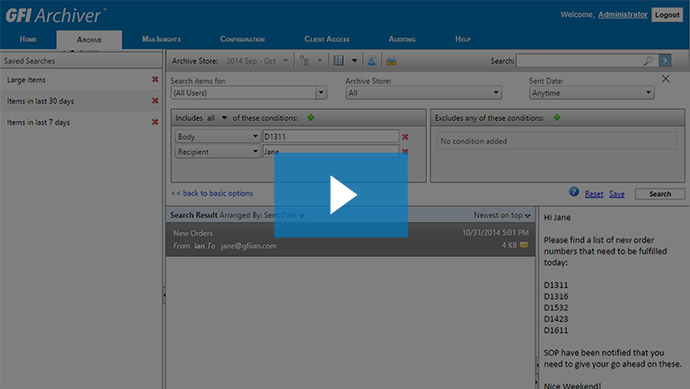
Task: Select the New Orders email result
Action: click(x=351, y=239)
